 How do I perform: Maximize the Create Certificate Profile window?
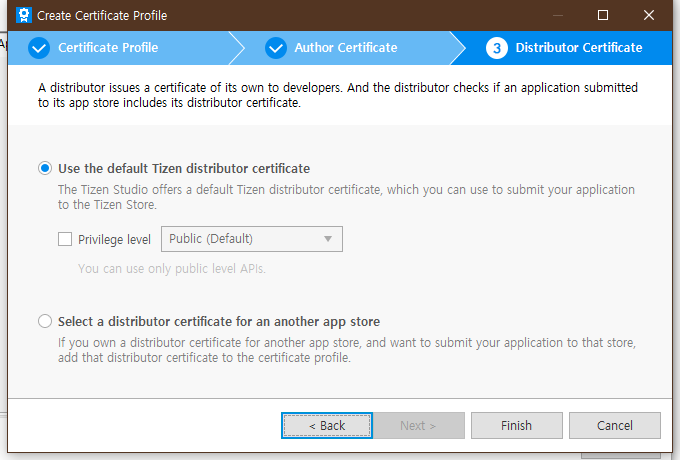click(603, 15)
